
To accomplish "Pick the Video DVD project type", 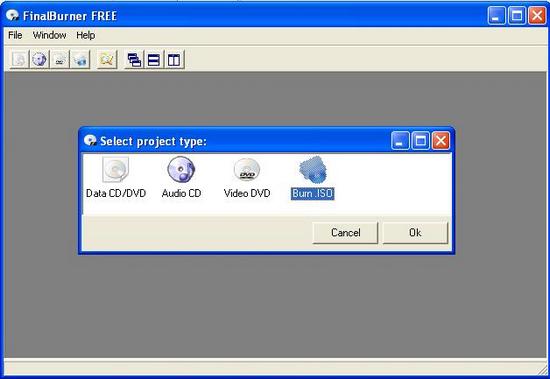I will point(247,178).
